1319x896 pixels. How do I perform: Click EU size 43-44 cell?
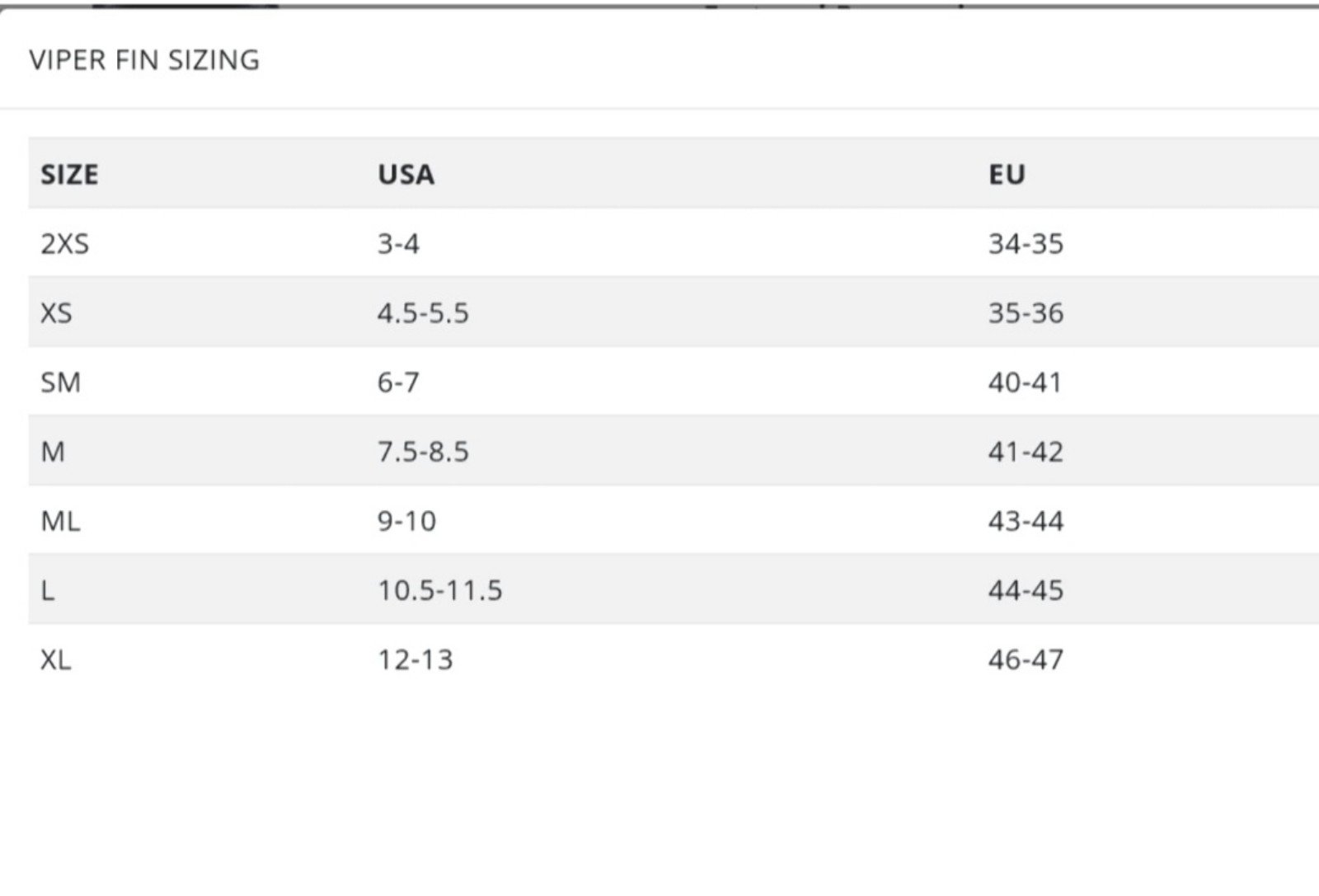coord(1026,521)
